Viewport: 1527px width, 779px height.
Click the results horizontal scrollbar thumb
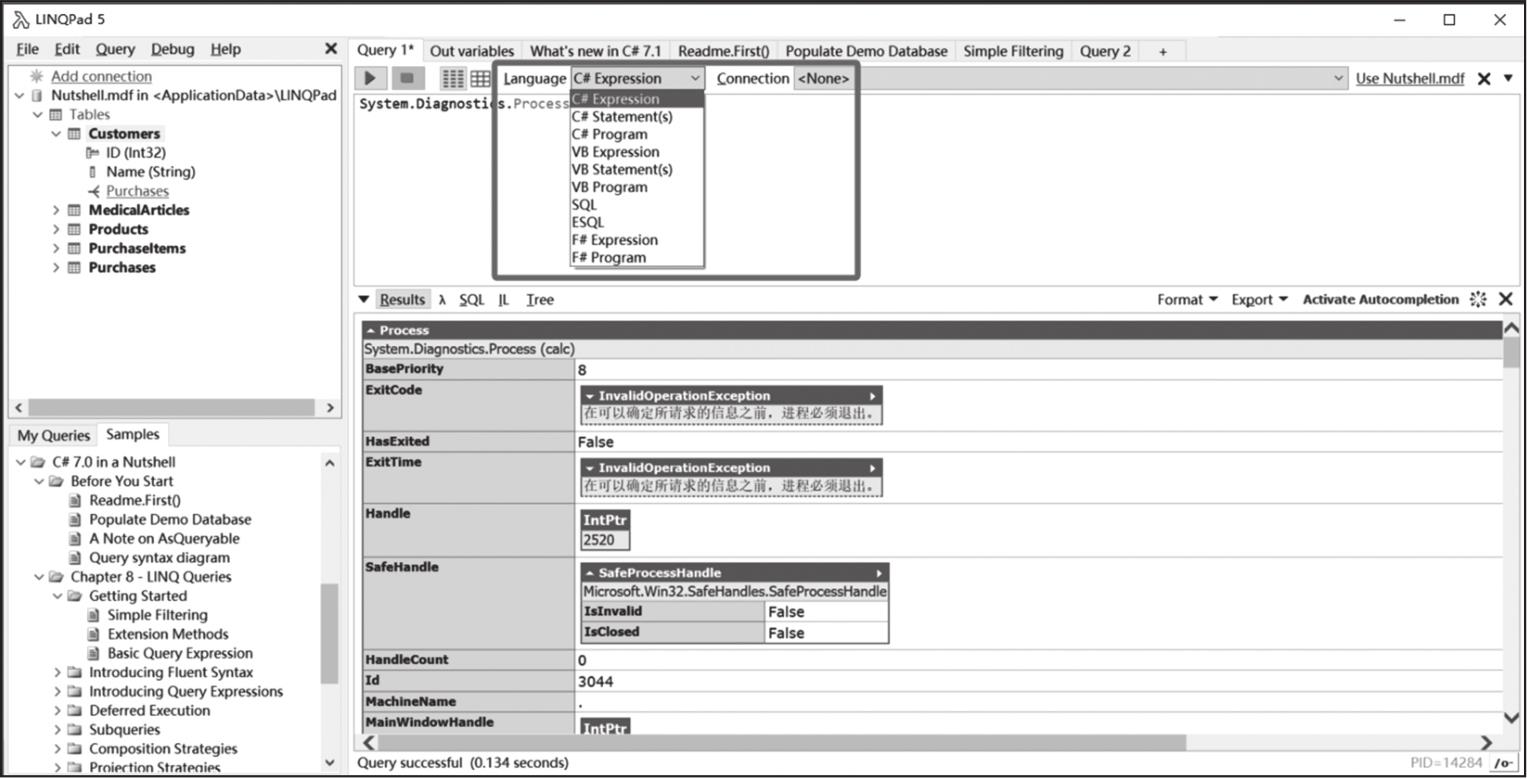[x=783, y=742]
